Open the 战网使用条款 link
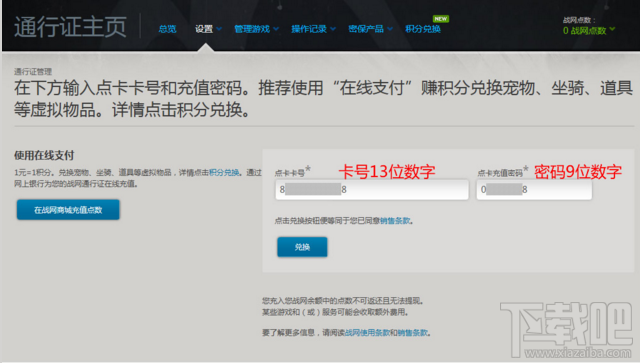Viewport: 640px width, 363px height. pos(367,333)
